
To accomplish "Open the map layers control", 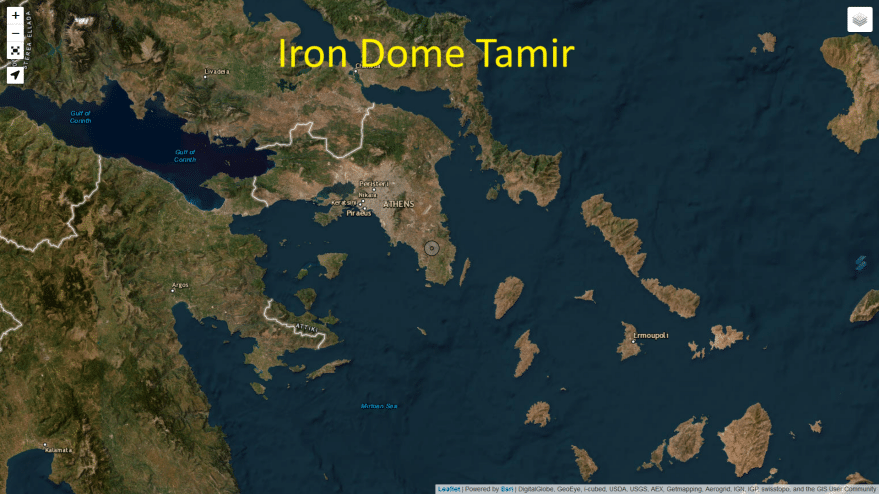I will tap(859, 20).
